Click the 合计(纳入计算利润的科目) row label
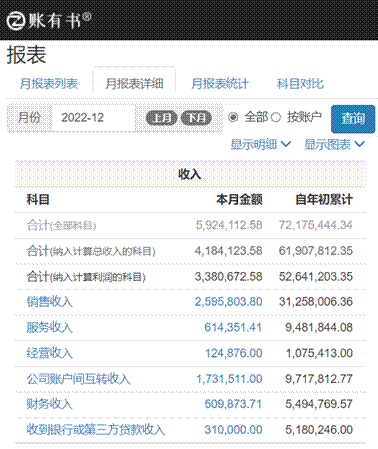 [x=86, y=277]
